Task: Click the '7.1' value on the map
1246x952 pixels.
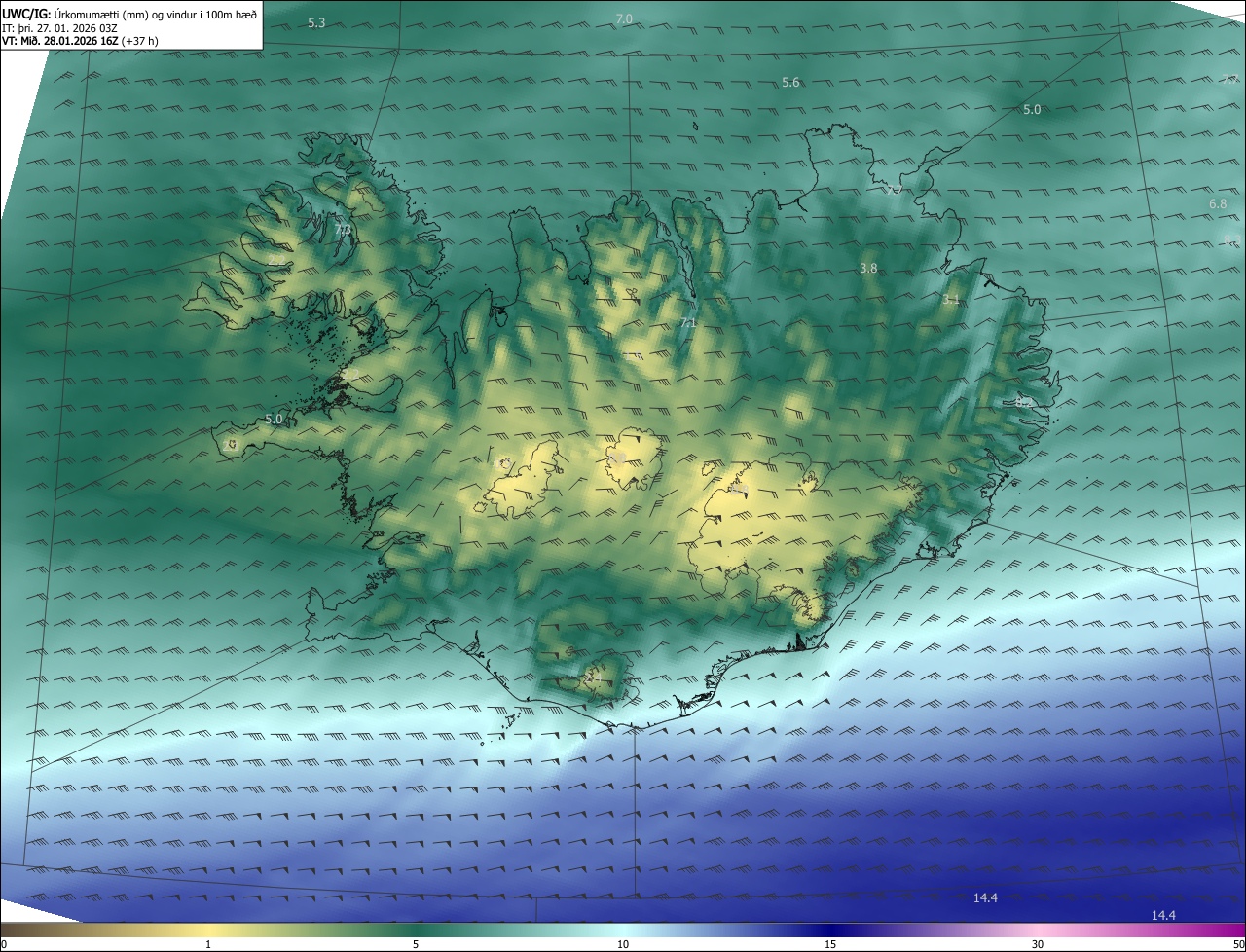Action: click(x=688, y=322)
